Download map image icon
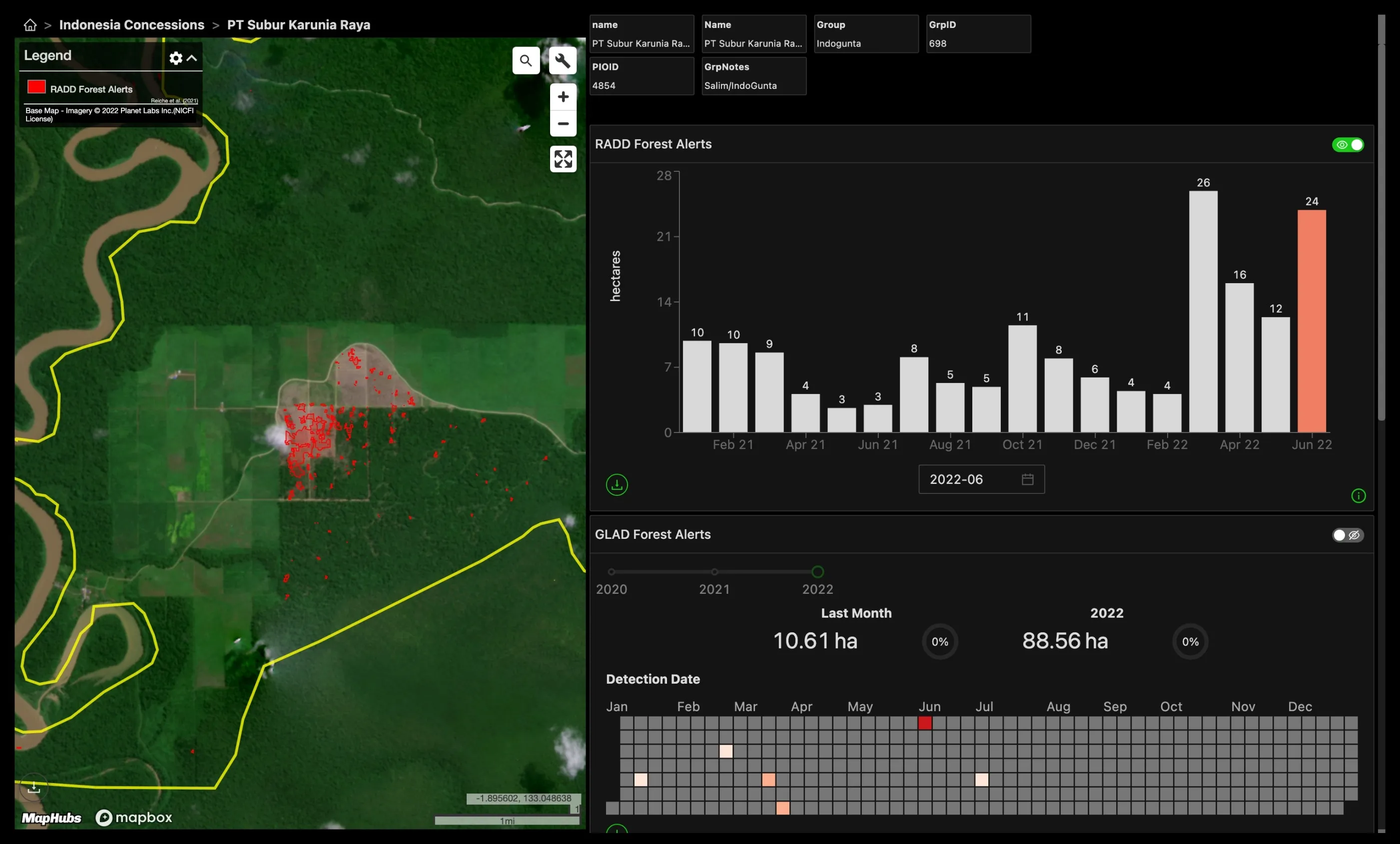 34,788
